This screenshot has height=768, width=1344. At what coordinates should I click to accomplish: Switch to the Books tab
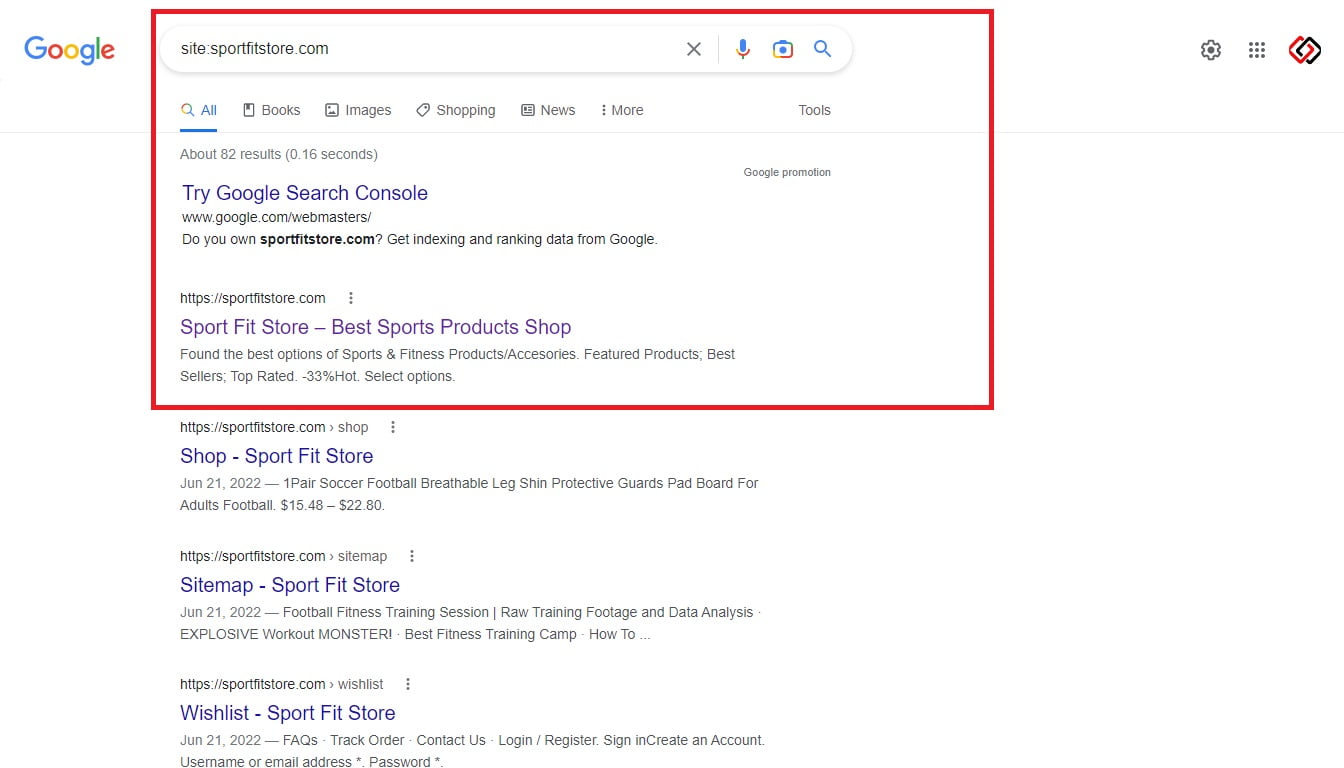pos(271,110)
